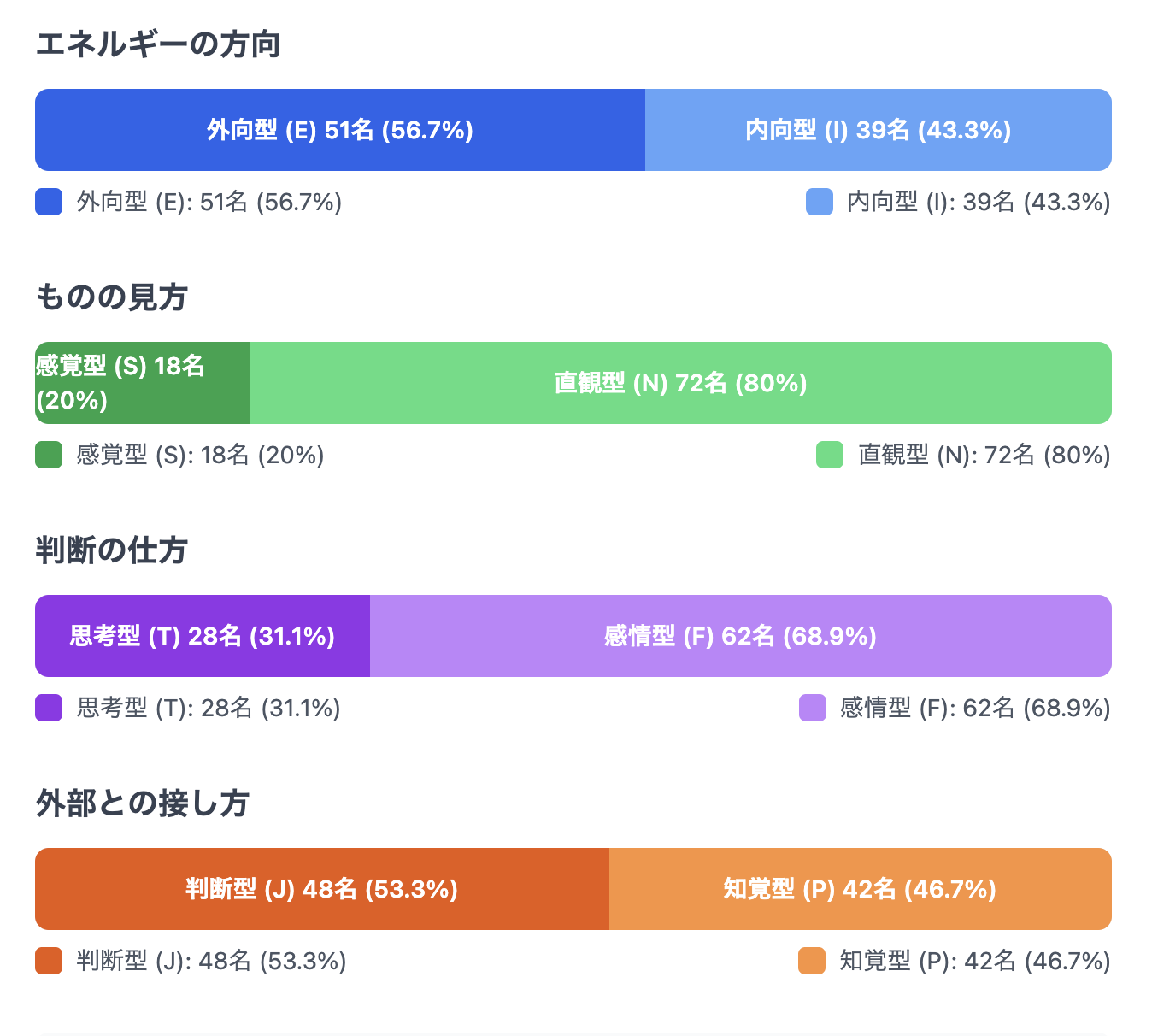1152x1036 pixels.
Task: Click the lavender 感情型 (F) legend swatch
Action: point(813,708)
